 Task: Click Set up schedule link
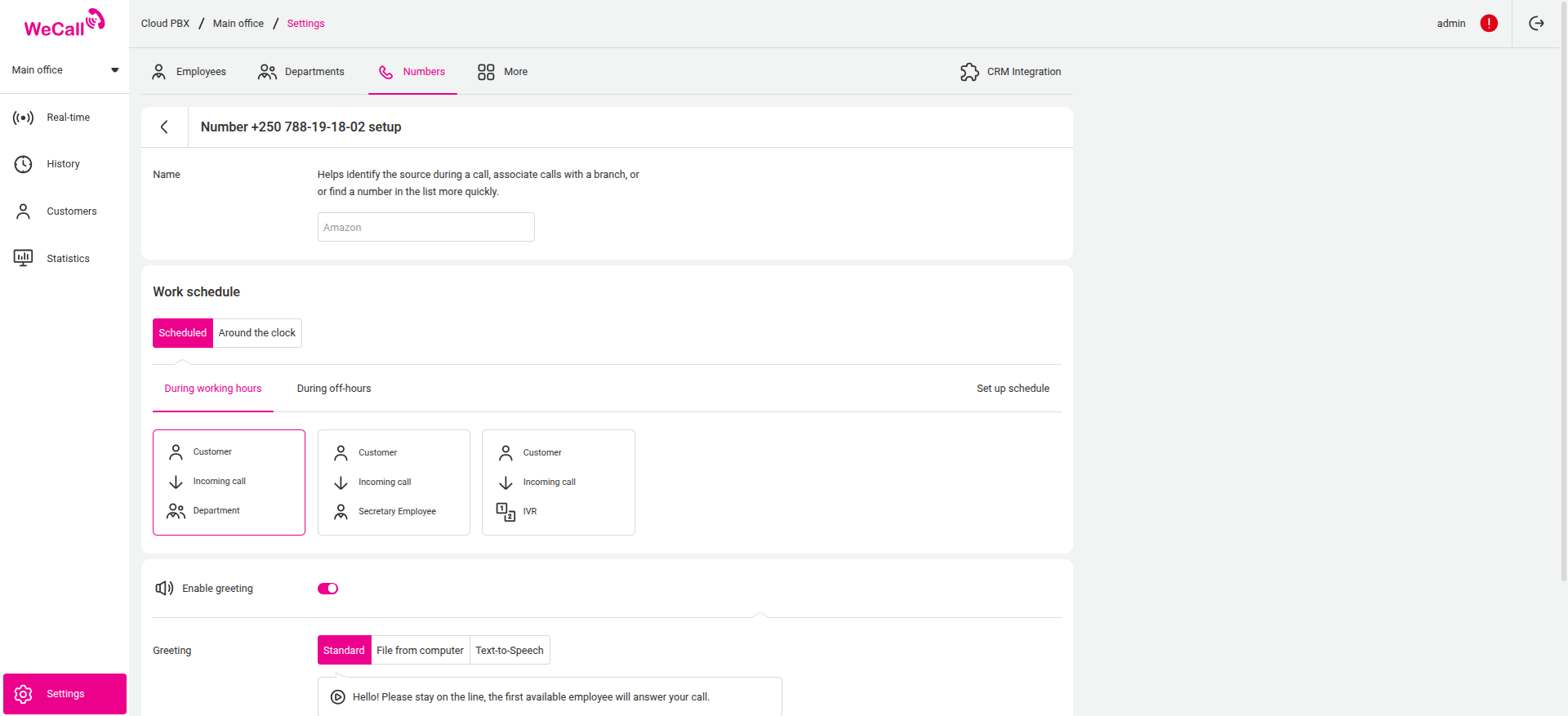[x=1013, y=389]
